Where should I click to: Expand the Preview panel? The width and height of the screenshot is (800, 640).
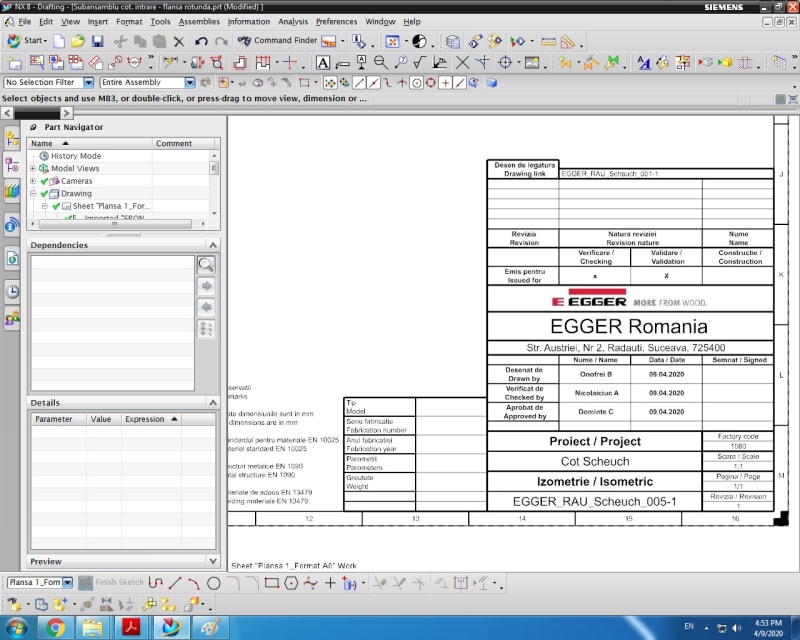213,561
